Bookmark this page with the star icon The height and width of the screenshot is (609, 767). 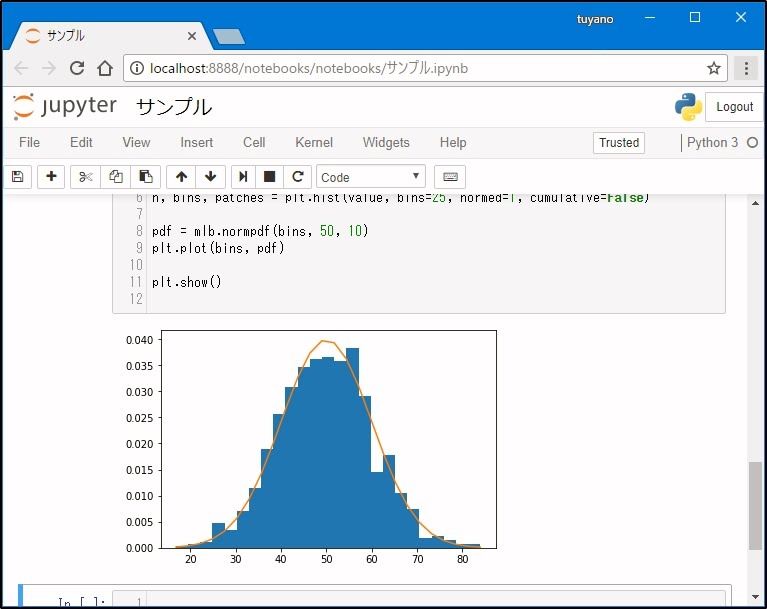point(713,69)
